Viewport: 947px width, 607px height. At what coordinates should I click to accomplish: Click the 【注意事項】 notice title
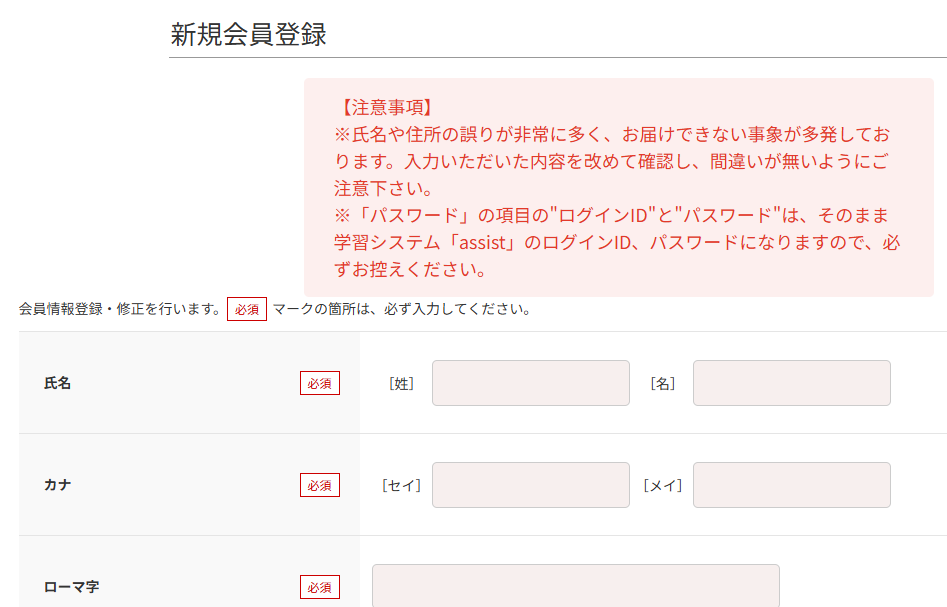385,108
